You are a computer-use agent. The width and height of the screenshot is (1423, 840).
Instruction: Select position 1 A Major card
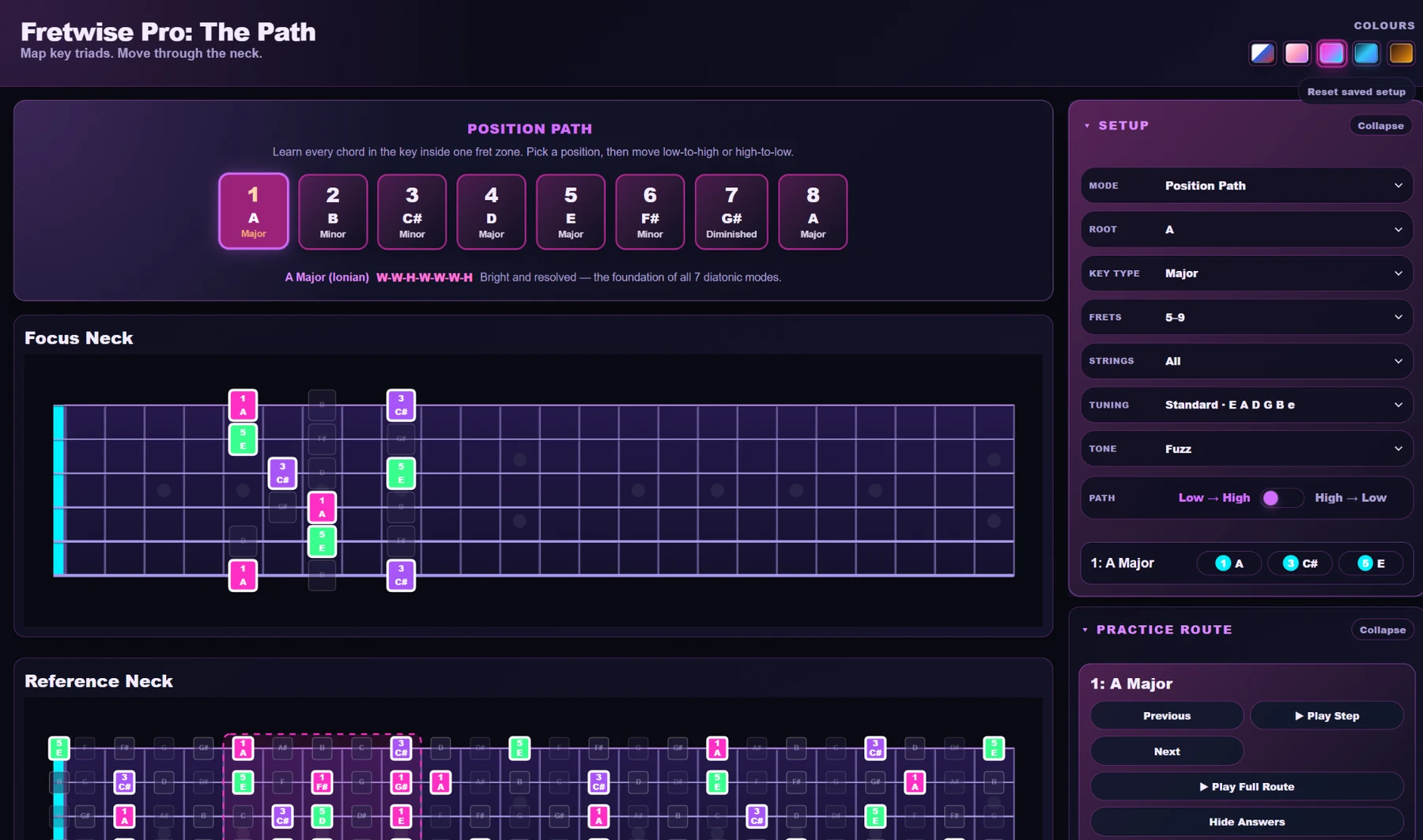pos(254,211)
